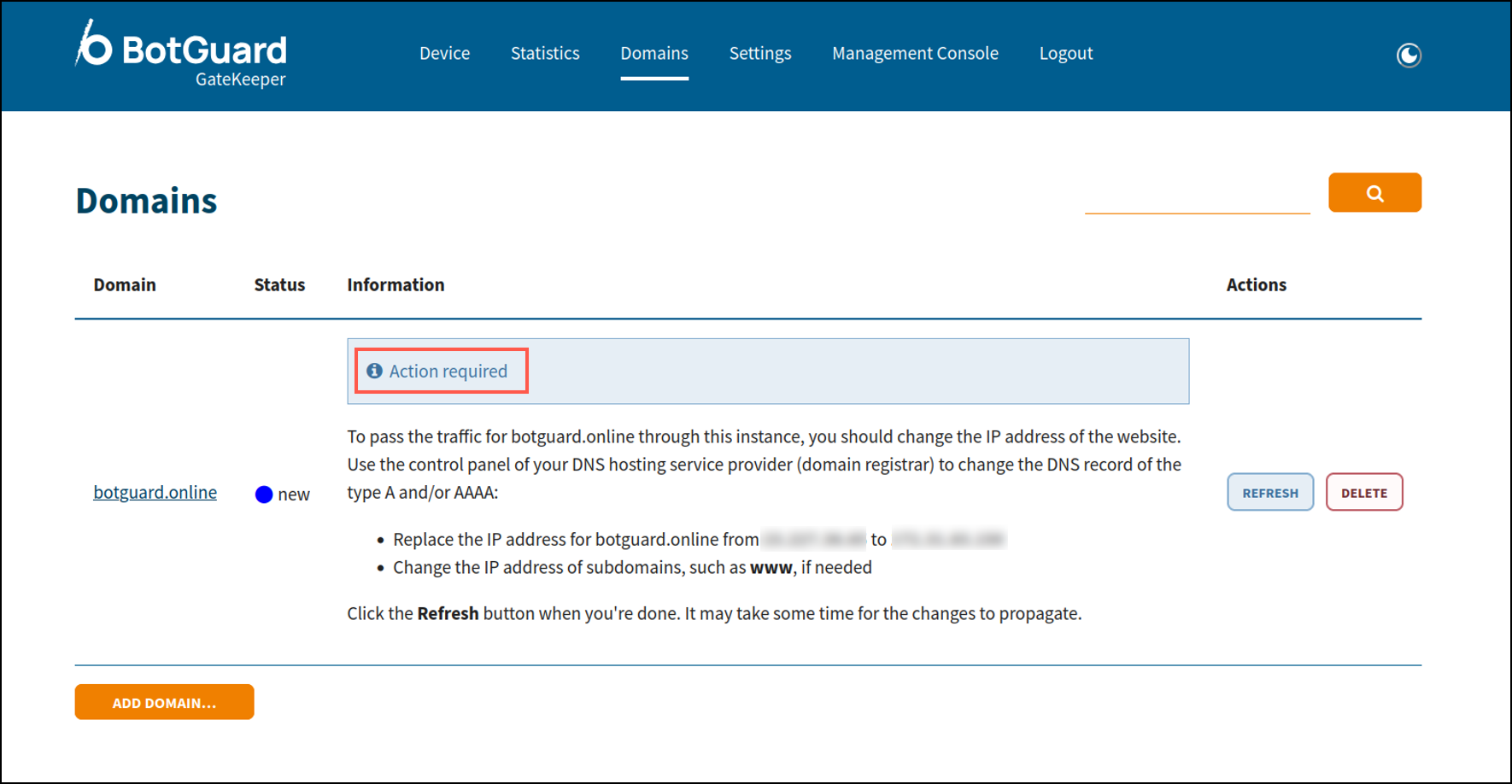The image size is (1512, 784).
Task: Click the Domain column header
Action: (125, 284)
